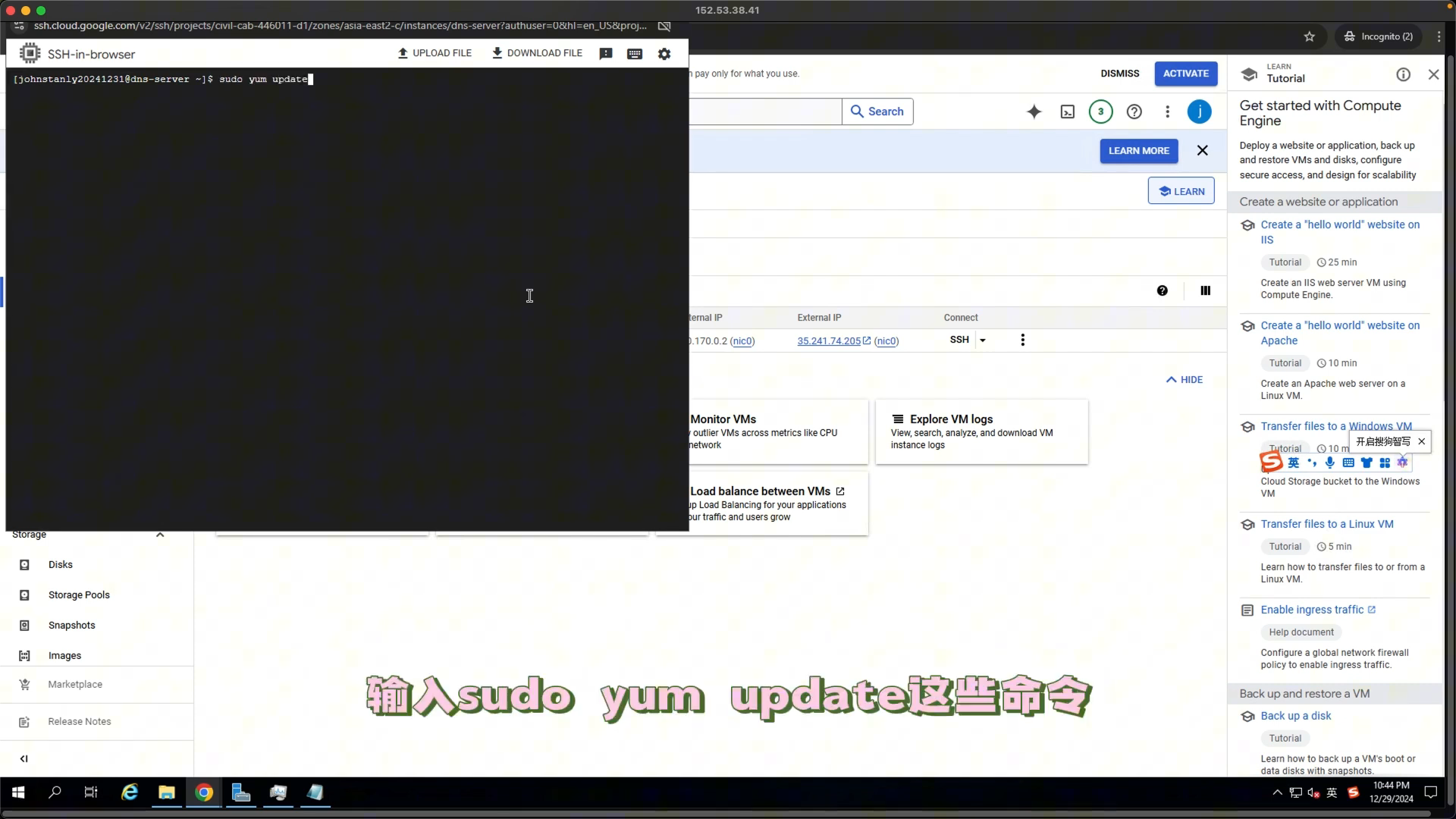Open the nic0 link beside external IP
Viewport: 1456px width, 819px height.
(x=886, y=341)
